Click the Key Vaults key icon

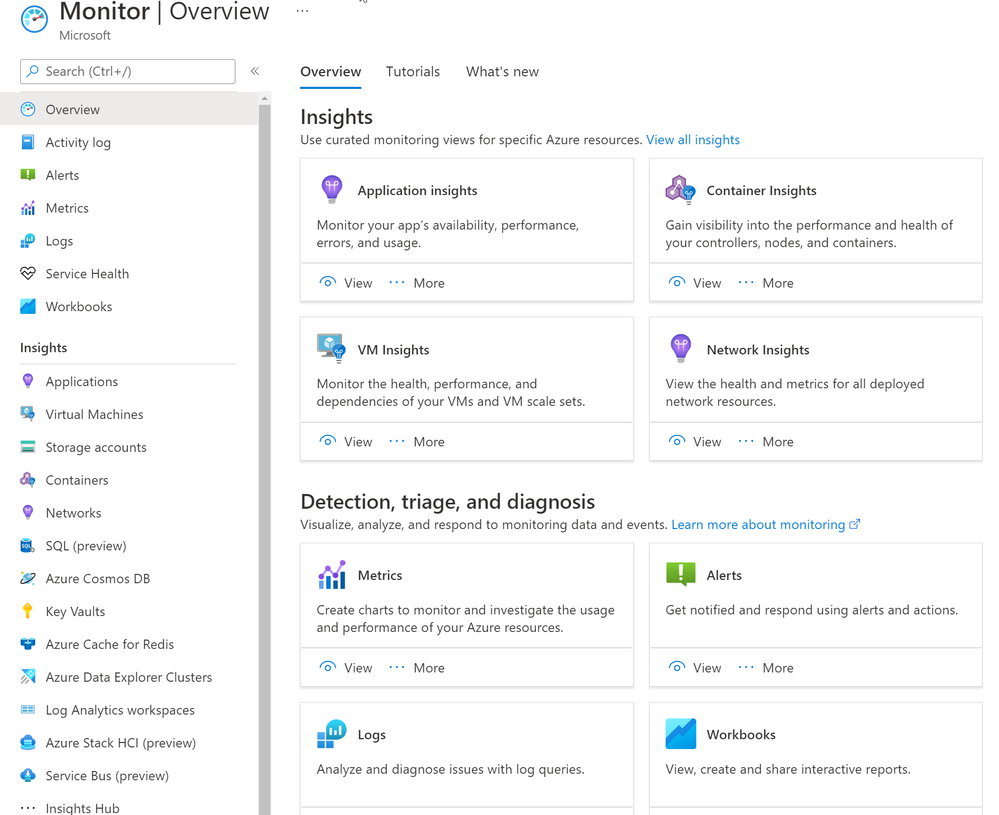coord(28,611)
